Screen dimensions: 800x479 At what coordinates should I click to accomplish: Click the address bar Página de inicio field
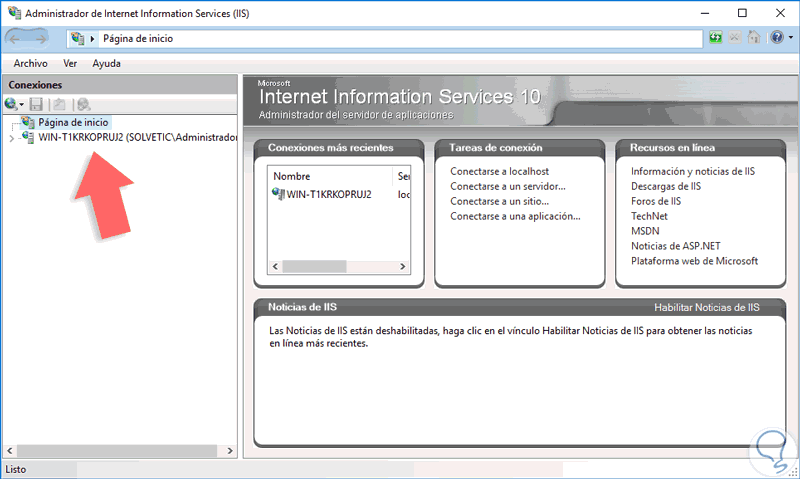click(x=385, y=38)
